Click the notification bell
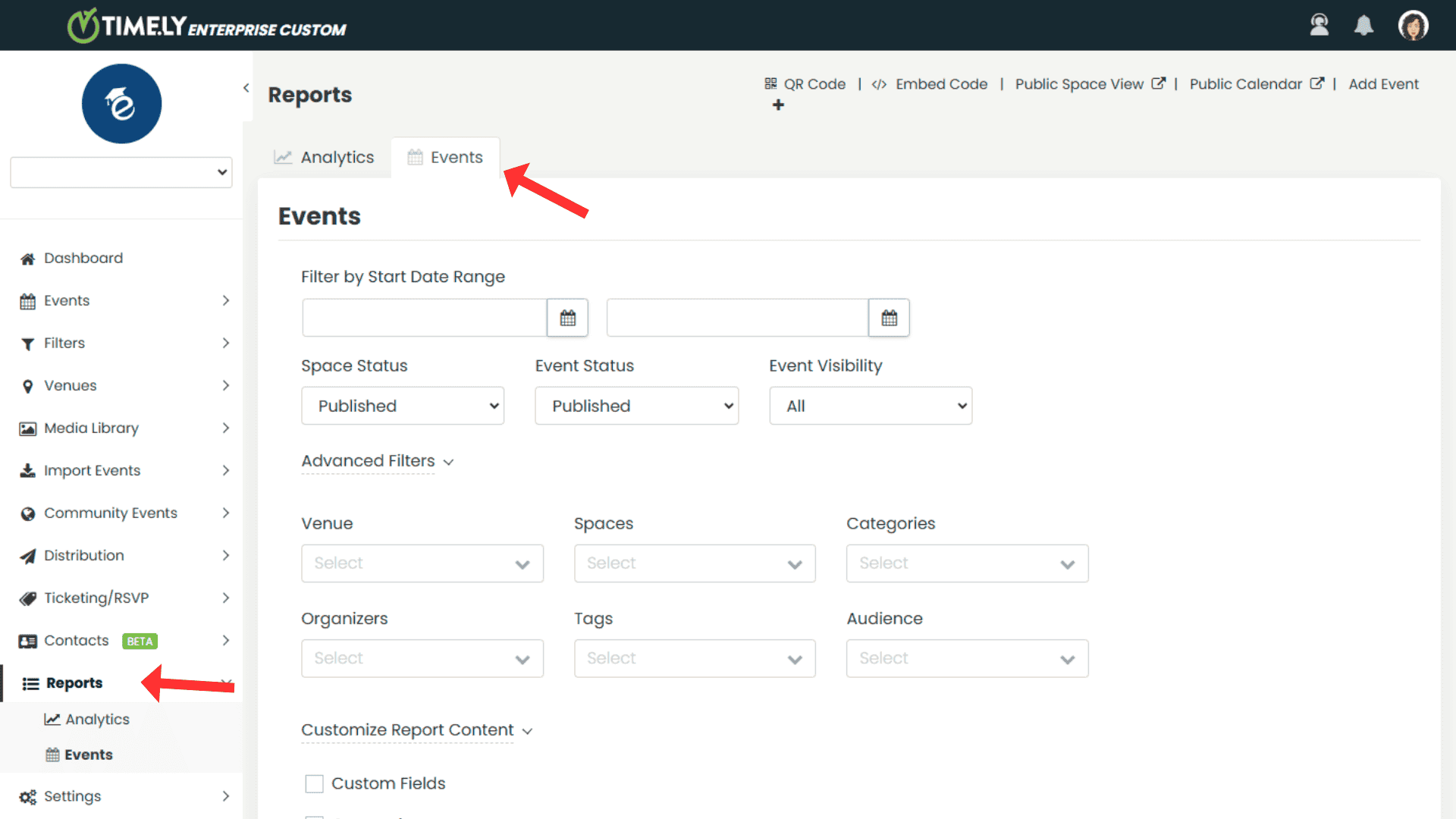Image resolution: width=1456 pixels, height=819 pixels. [1363, 24]
